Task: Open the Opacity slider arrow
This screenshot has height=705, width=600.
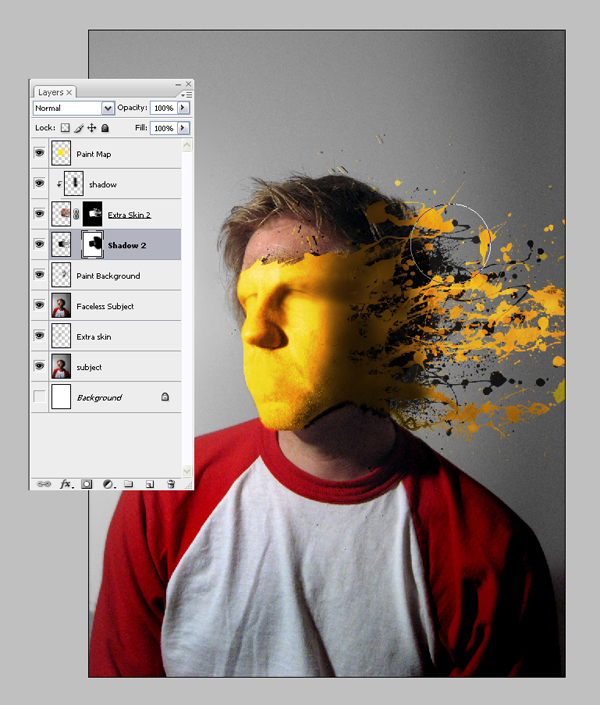Action: [183, 108]
